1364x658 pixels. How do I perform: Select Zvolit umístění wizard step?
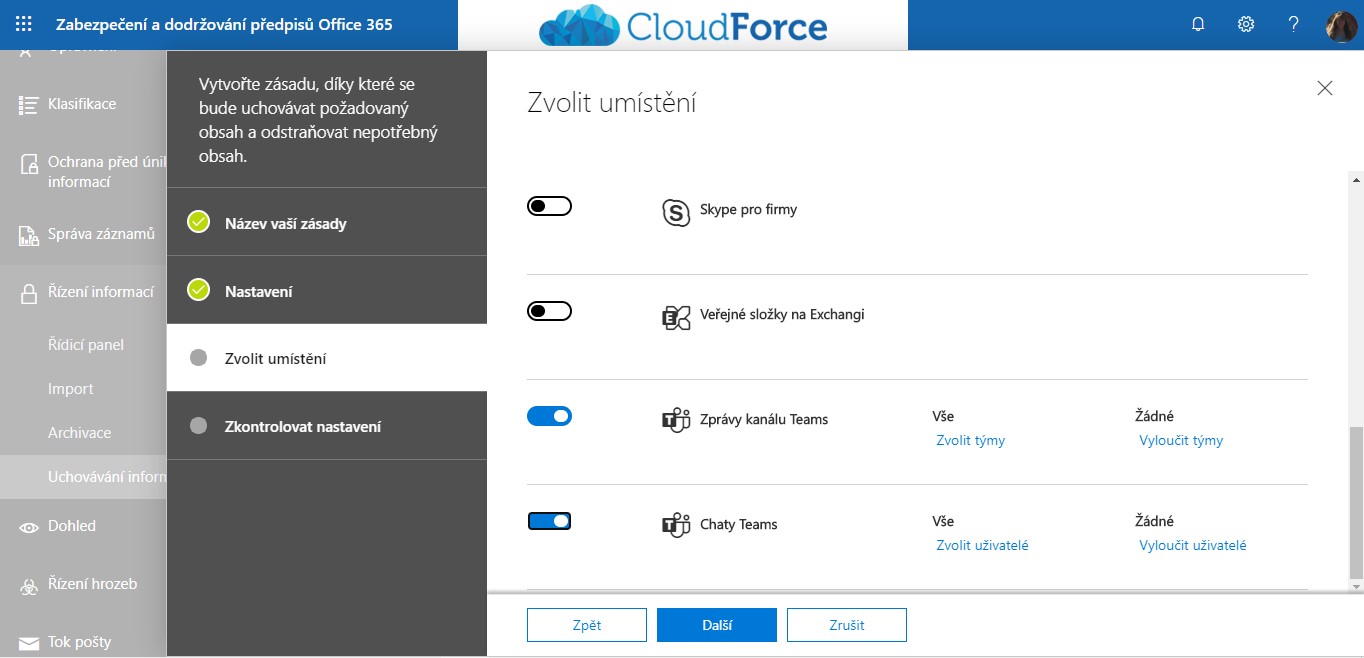click(x=327, y=358)
